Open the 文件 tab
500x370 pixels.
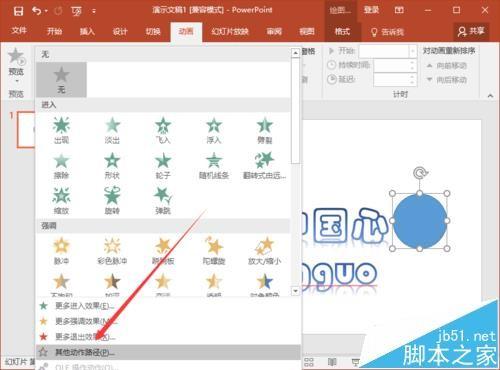click(19, 31)
